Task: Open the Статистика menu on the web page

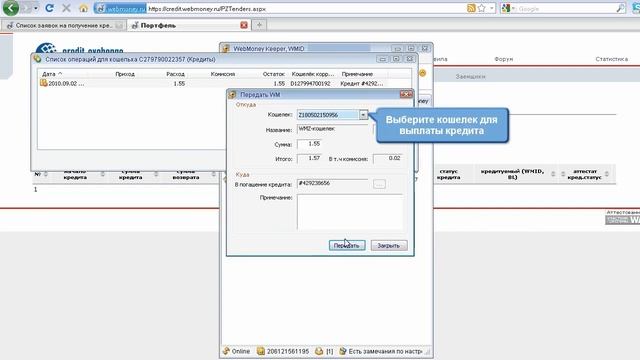Action: (x=611, y=59)
